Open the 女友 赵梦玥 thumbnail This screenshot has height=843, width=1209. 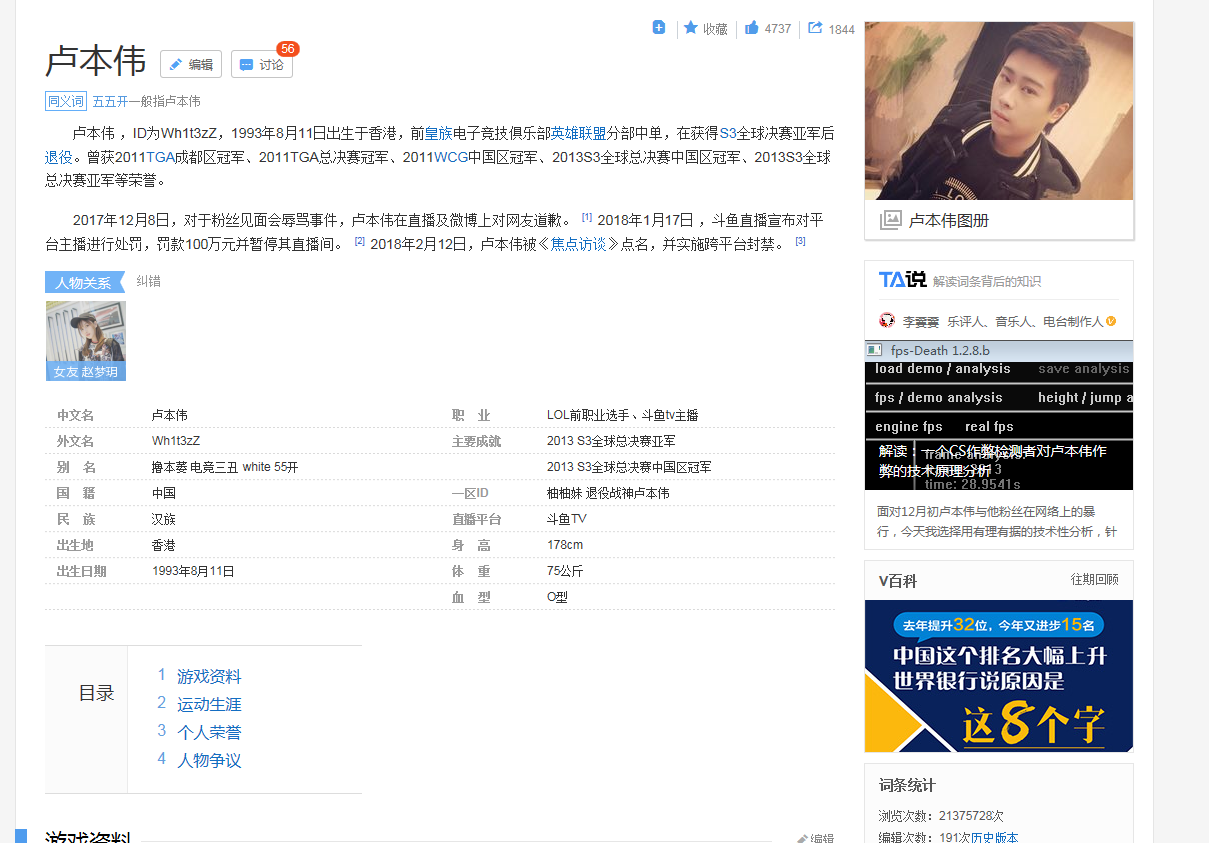tap(86, 341)
